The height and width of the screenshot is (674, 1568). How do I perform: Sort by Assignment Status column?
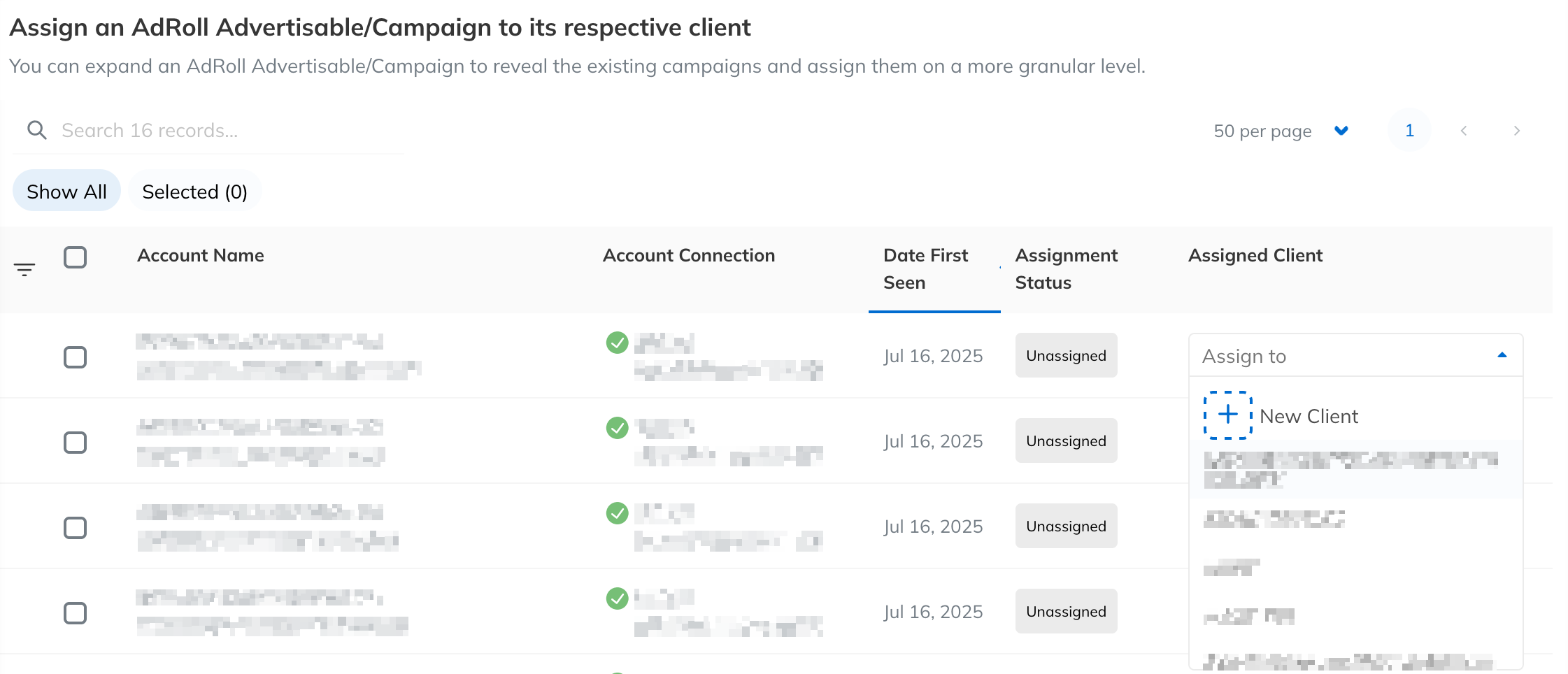(x=1066, y=268)
